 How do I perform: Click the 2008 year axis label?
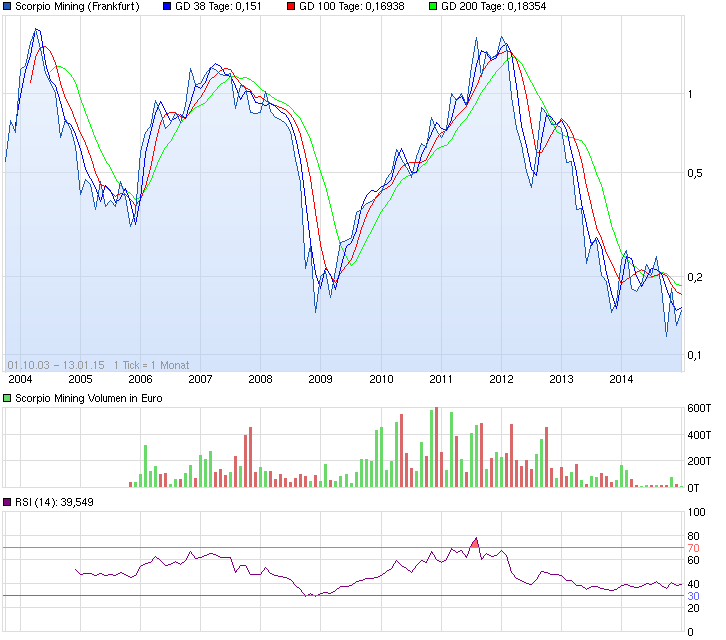tap(261, 379)
